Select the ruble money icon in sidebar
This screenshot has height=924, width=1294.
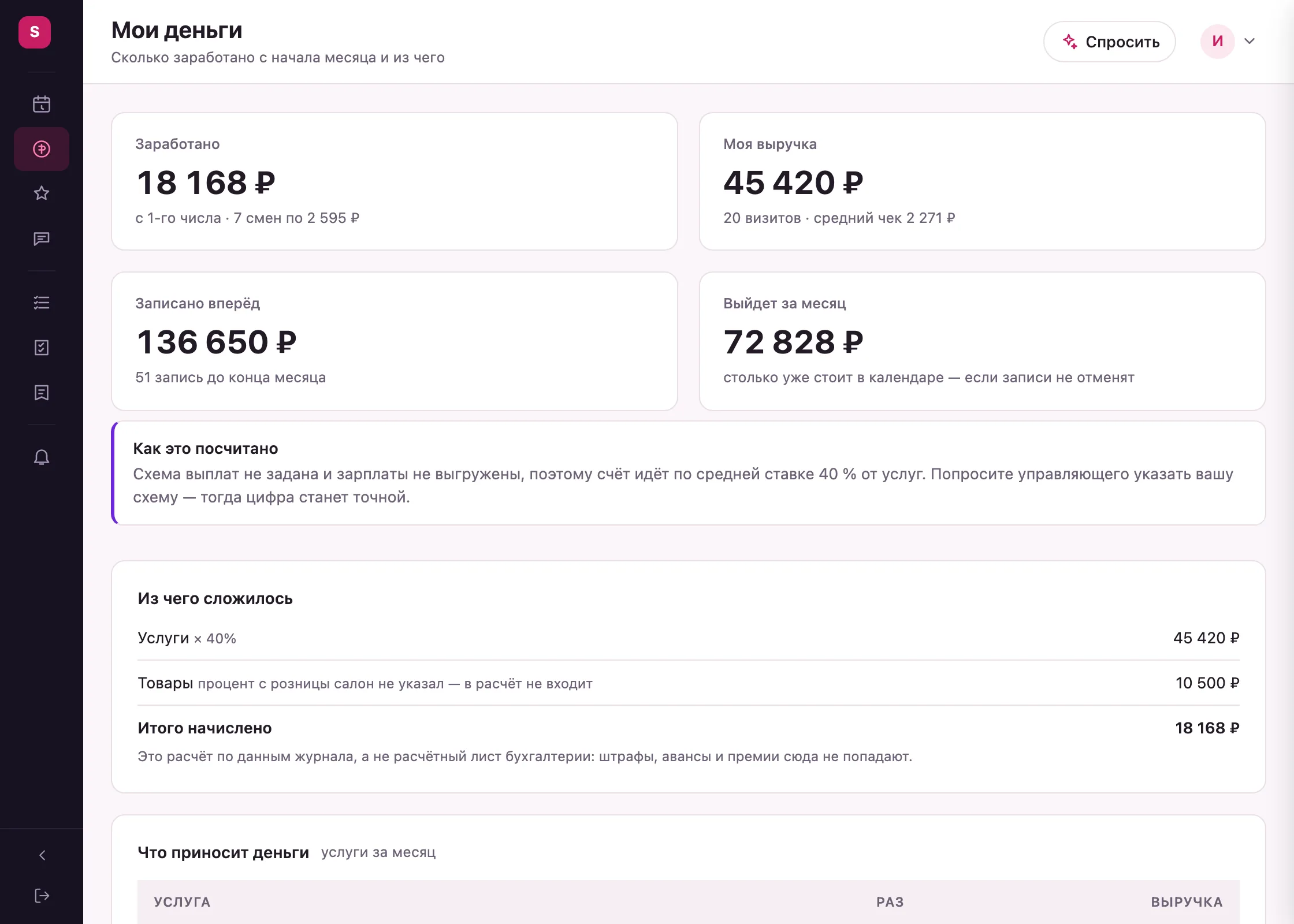tap(42, 149)
